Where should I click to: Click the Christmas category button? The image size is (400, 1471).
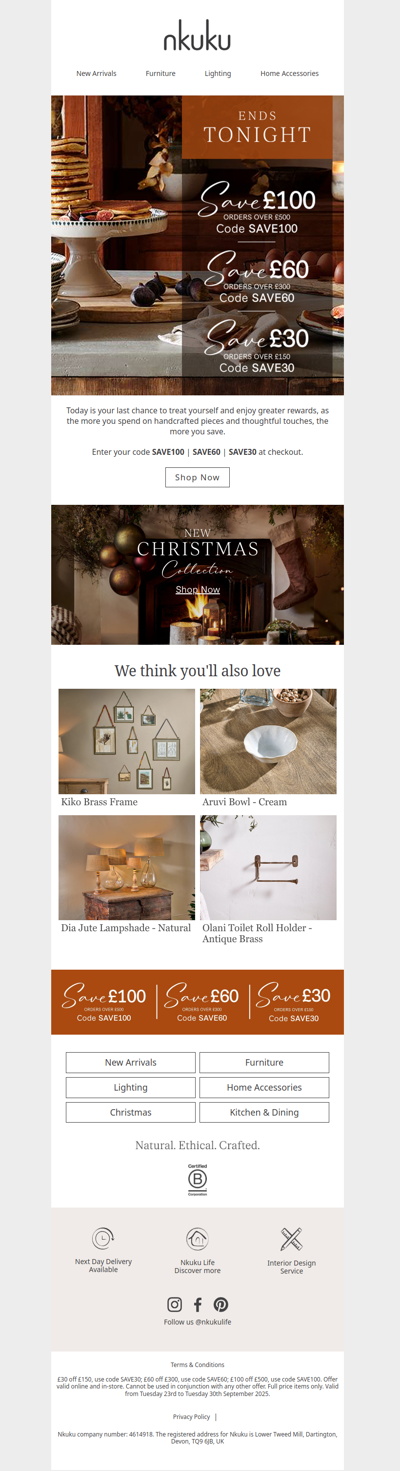[x=131, y=1112]
